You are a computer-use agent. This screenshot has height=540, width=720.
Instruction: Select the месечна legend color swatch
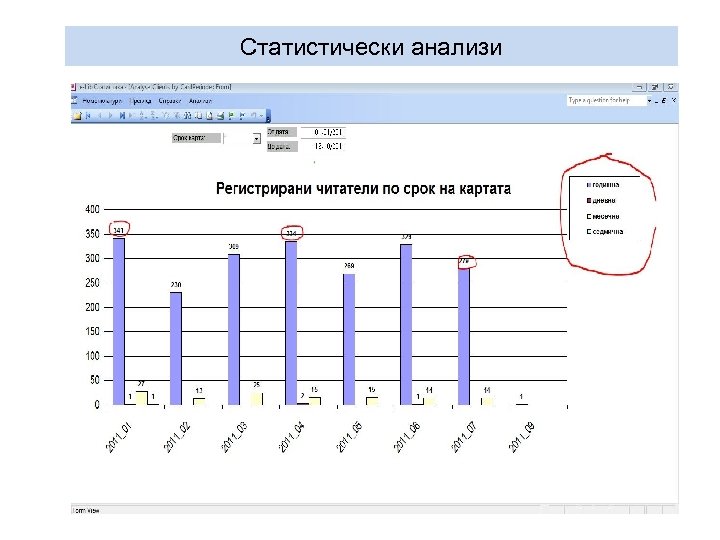coord(589,216)
